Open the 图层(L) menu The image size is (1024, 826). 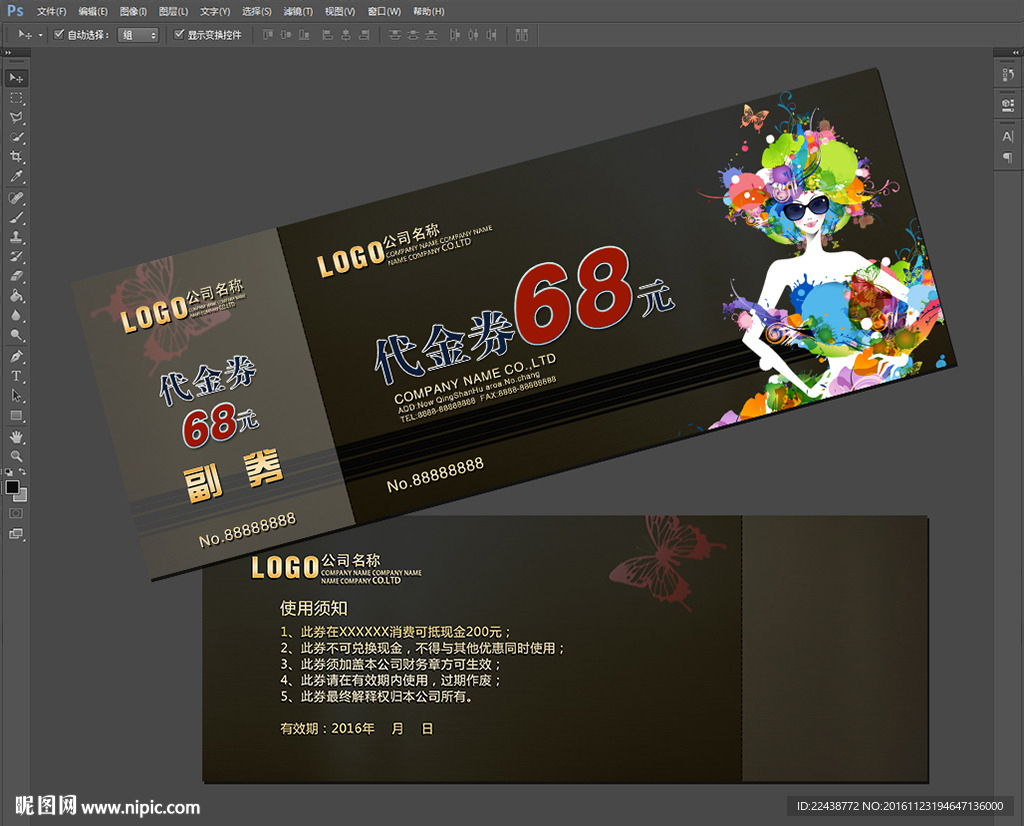pyautogui.click(x=173, y=11)
